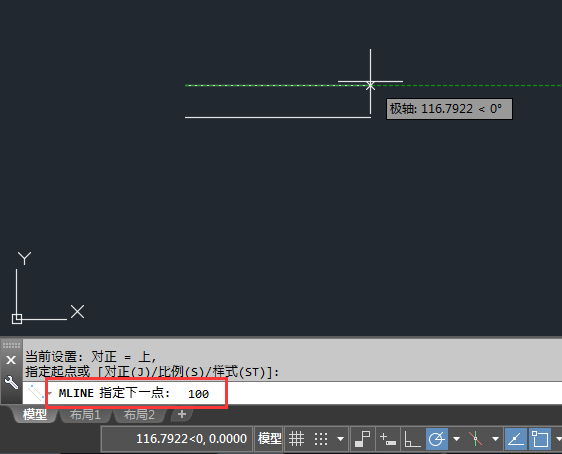562x454 pixels.
Task: Close the command line window
Action: point(11,360)
